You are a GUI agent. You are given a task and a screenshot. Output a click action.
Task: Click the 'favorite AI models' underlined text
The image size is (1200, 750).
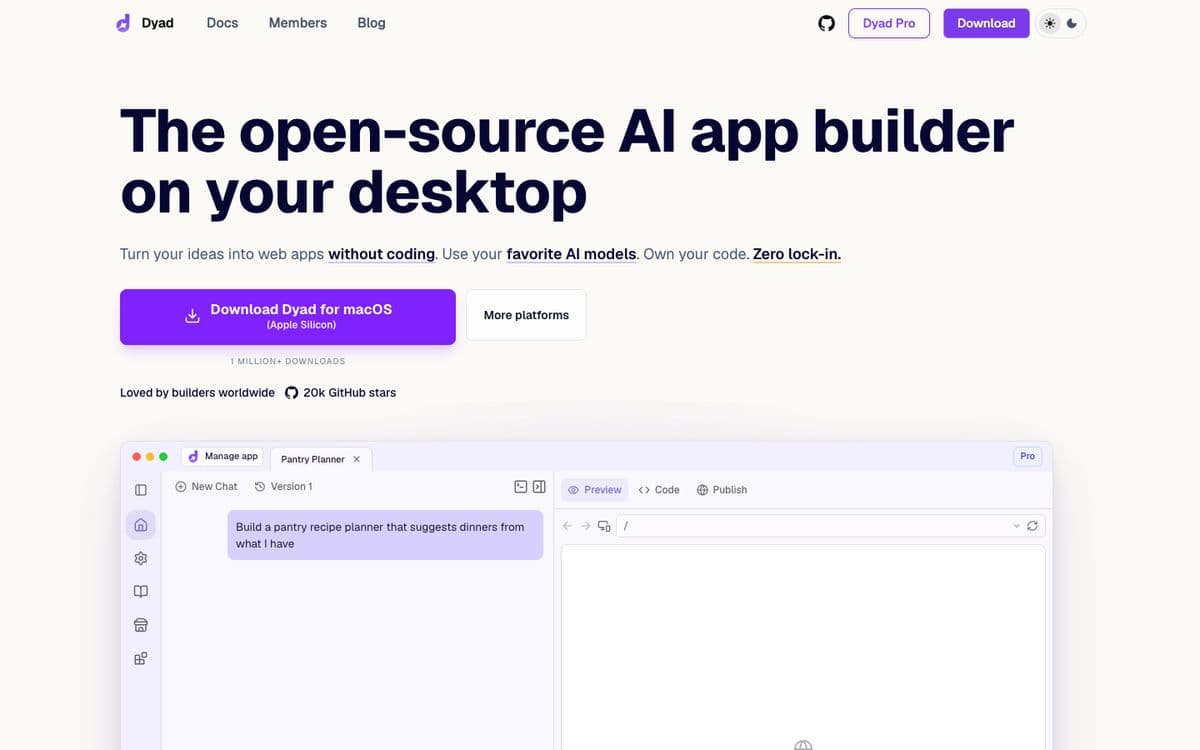tap(572, 254)
